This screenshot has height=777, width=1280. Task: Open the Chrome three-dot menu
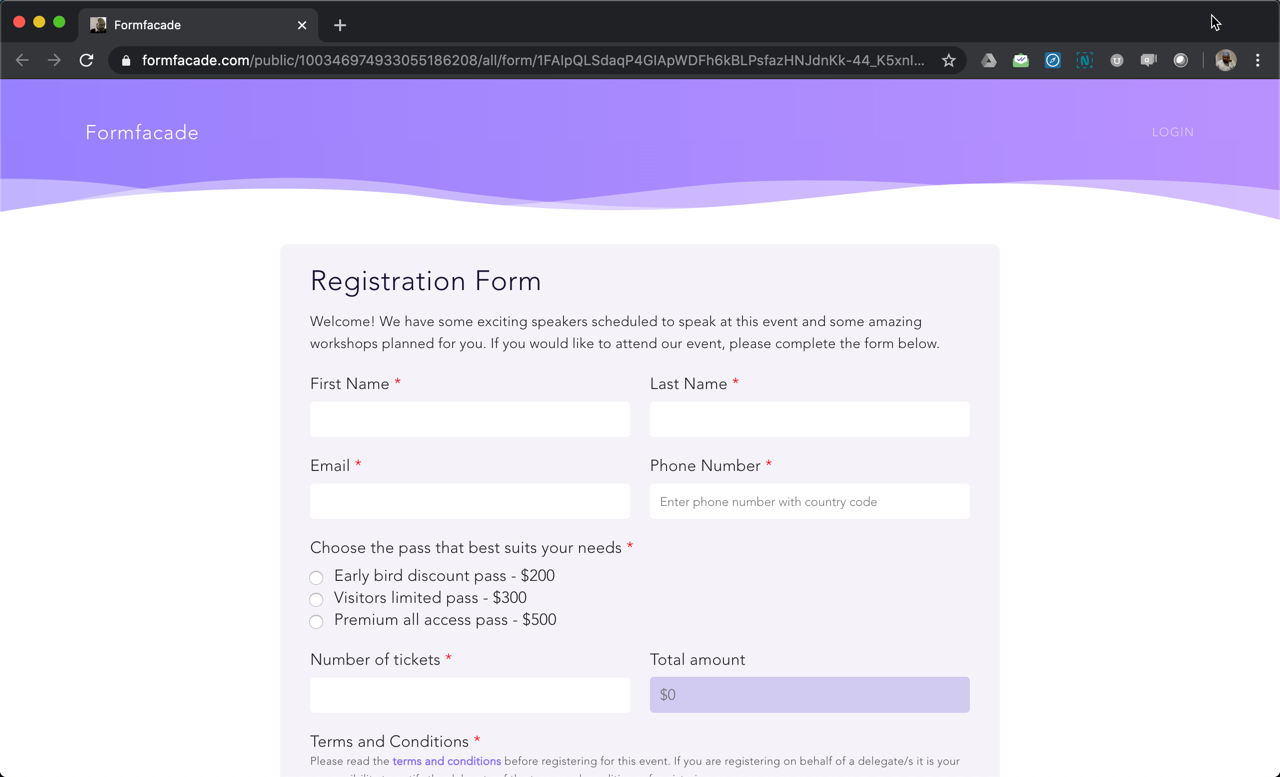1258,61
